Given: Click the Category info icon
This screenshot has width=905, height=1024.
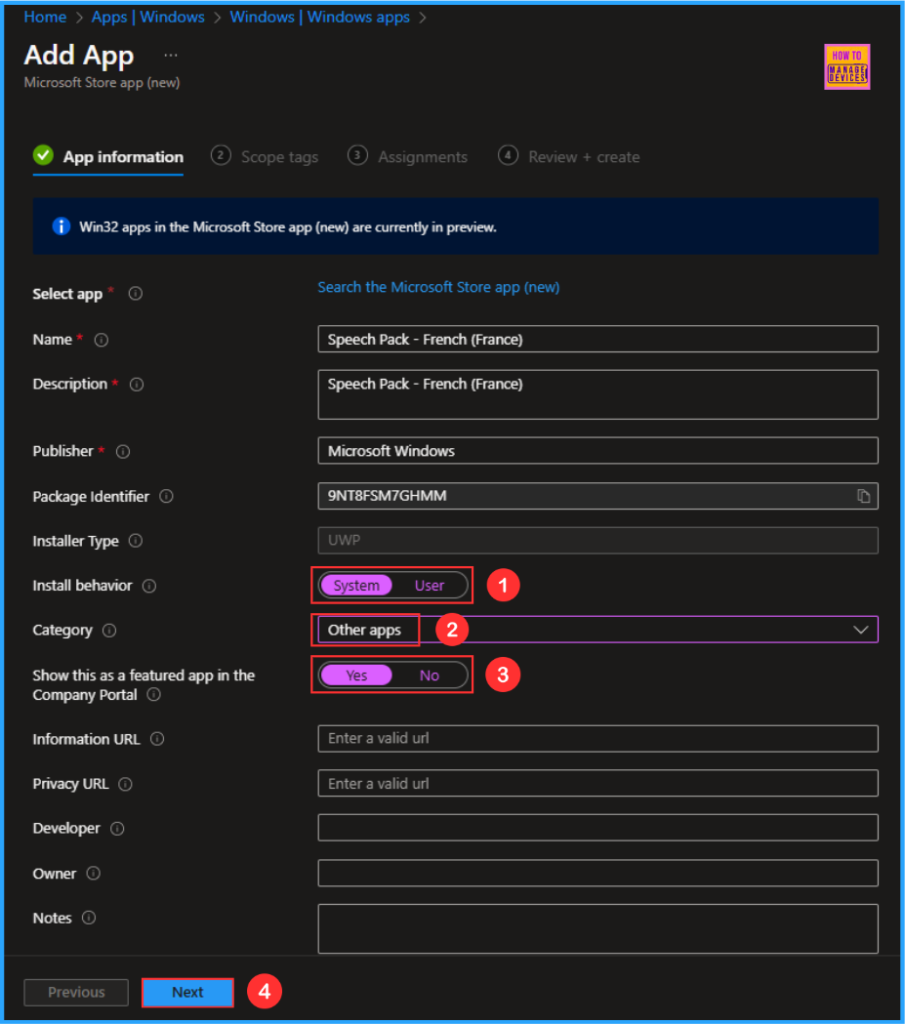Looking at the screenshot, I should (109, 630).
